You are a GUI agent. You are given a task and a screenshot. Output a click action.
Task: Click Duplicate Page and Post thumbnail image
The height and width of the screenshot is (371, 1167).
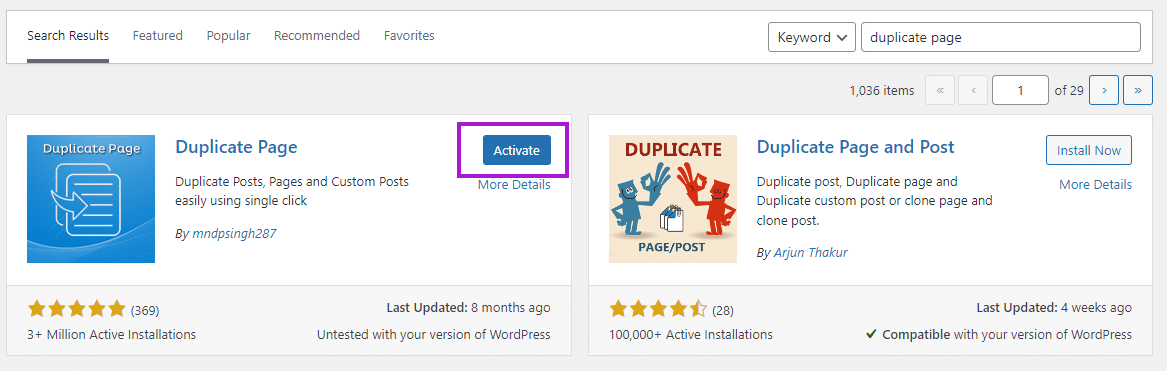[673, 199]
